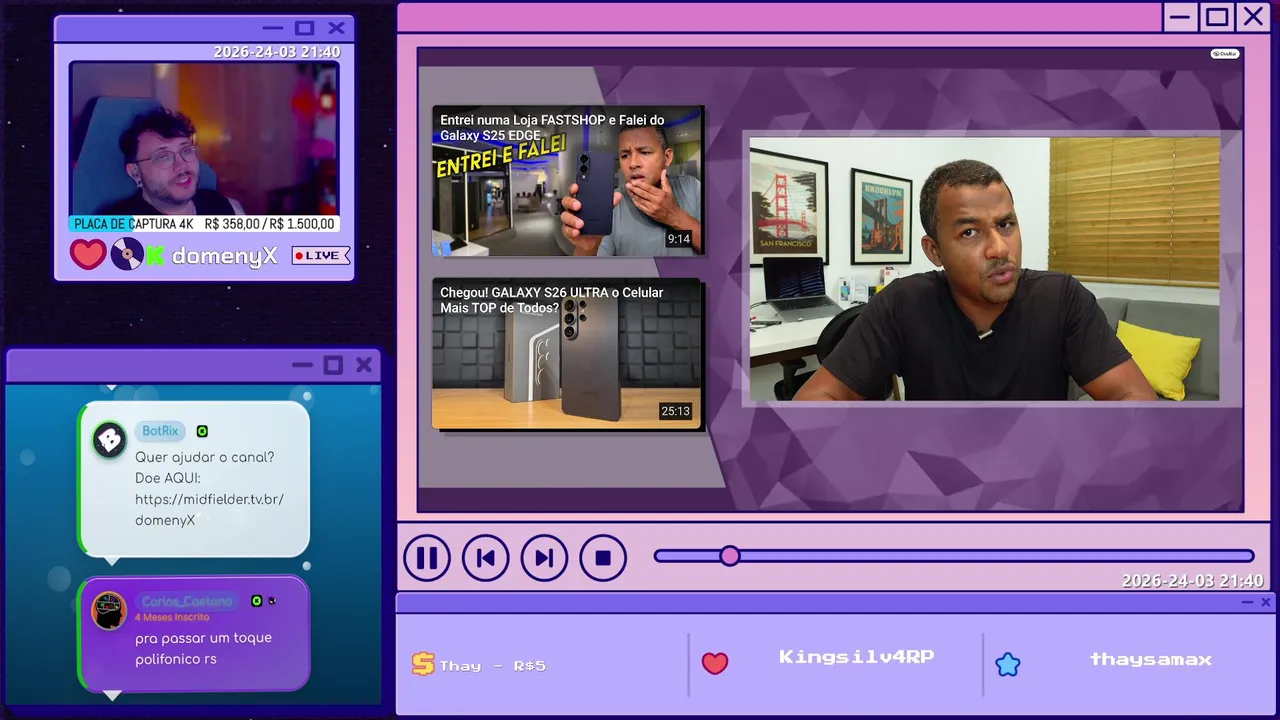
Task: Minimize the alerts bar at the bottom
Action: pos(1247,602)
